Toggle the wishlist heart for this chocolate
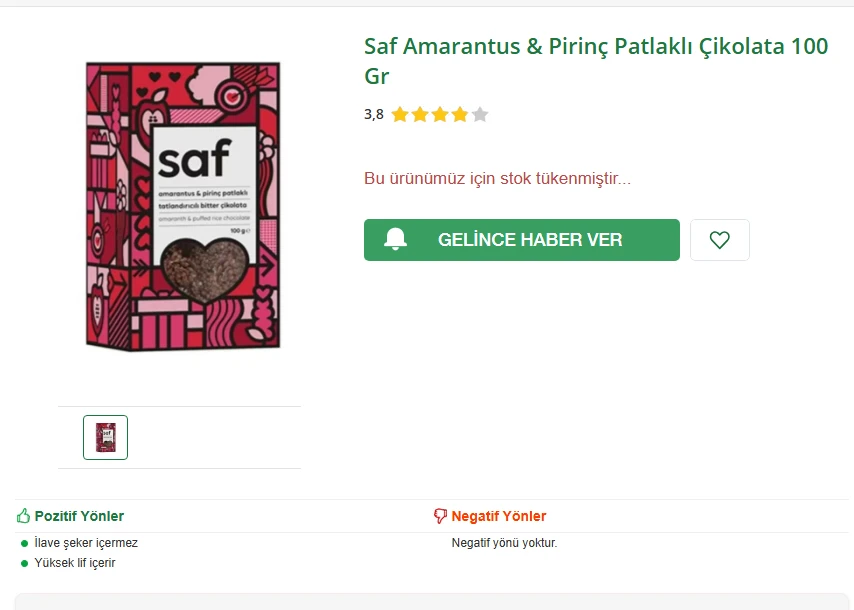This screenshot has width=854, height=610. click(x=719, y=239)
